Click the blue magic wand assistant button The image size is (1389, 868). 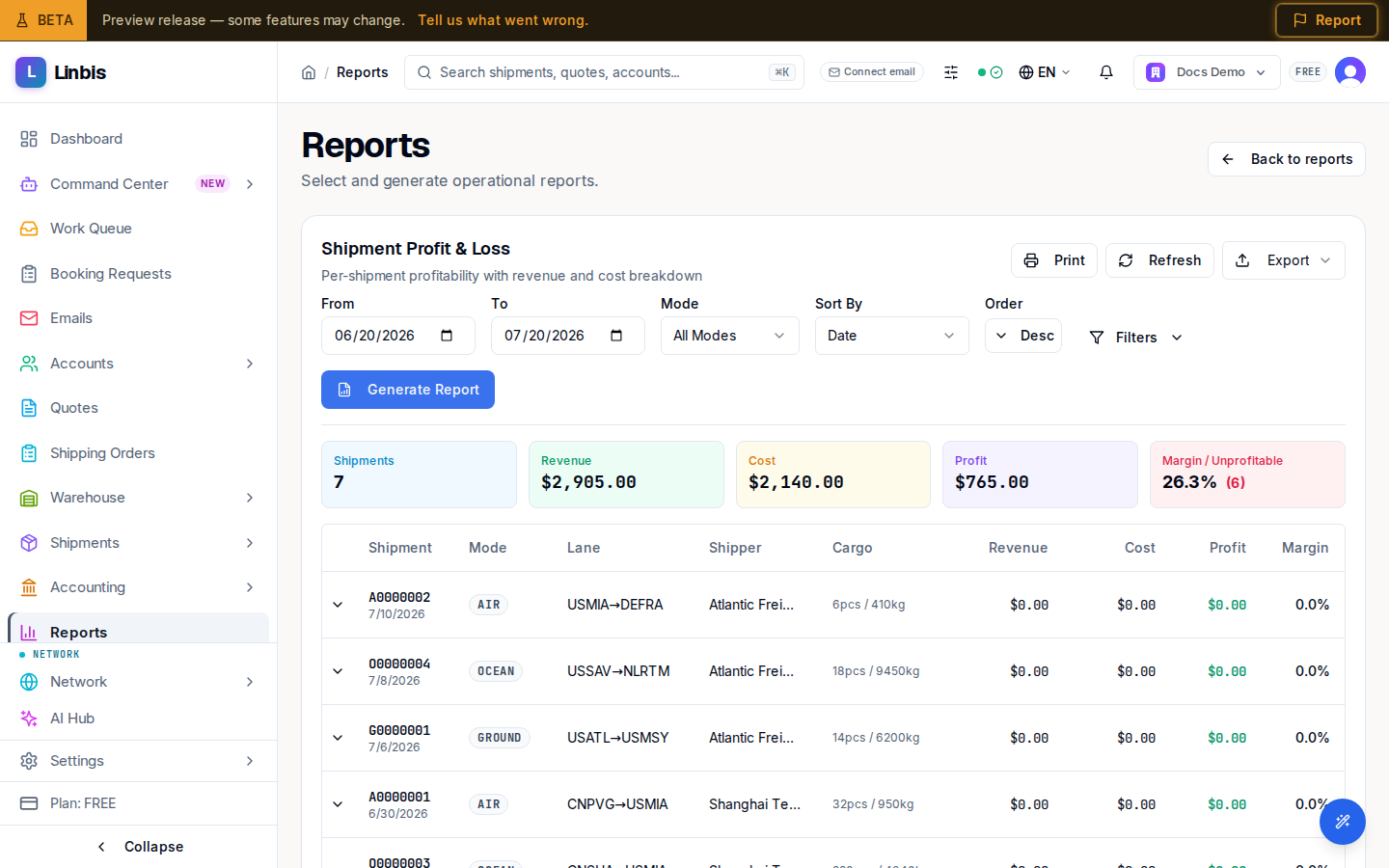click(1343, 822)
